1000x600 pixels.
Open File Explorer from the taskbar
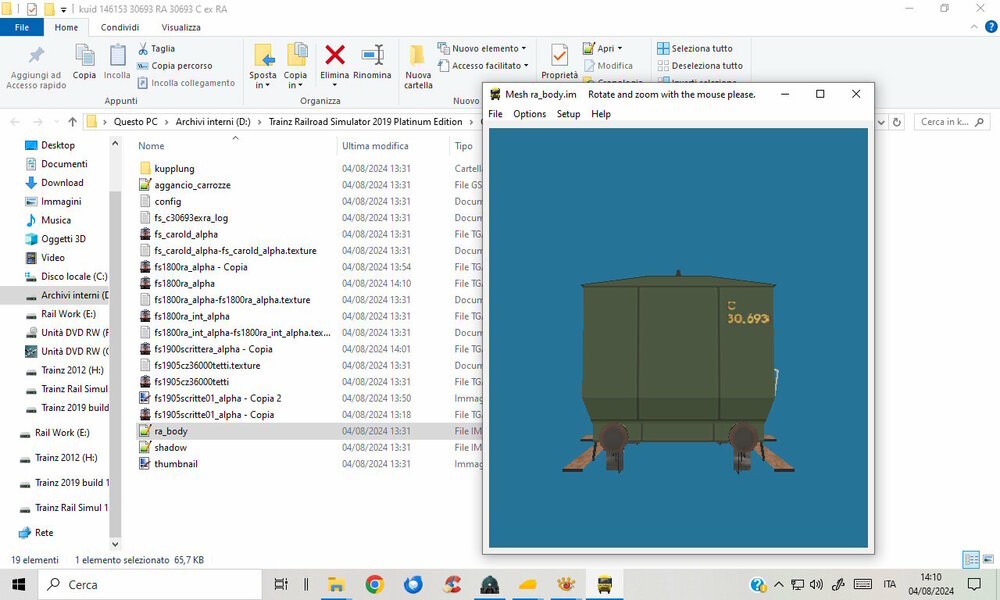point(335,584)
